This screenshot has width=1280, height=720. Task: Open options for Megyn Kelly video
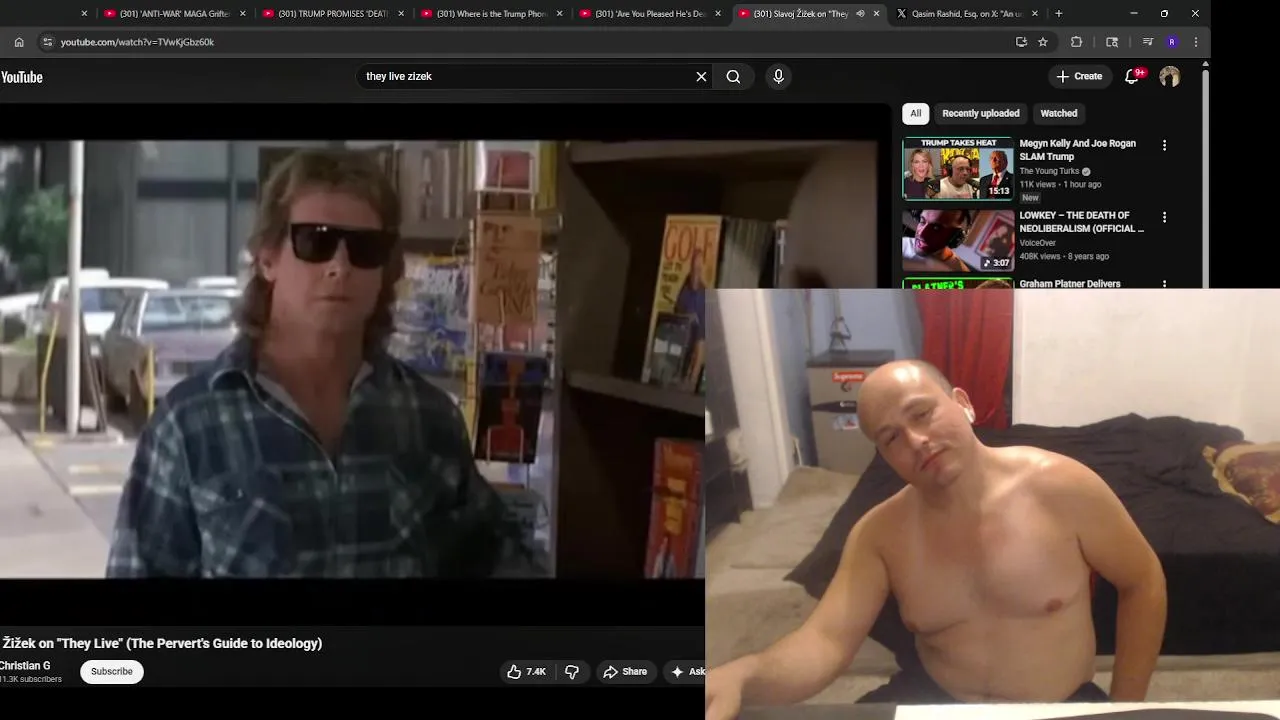click(x=1164, y=145)
